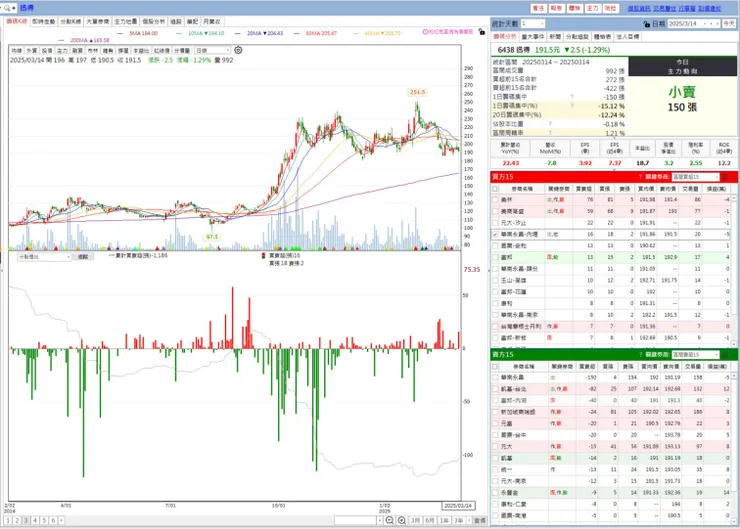This screenshot has height=529, width=740.
Task: Click the zoom out magnifier below the chart
Action: point(390,520)
